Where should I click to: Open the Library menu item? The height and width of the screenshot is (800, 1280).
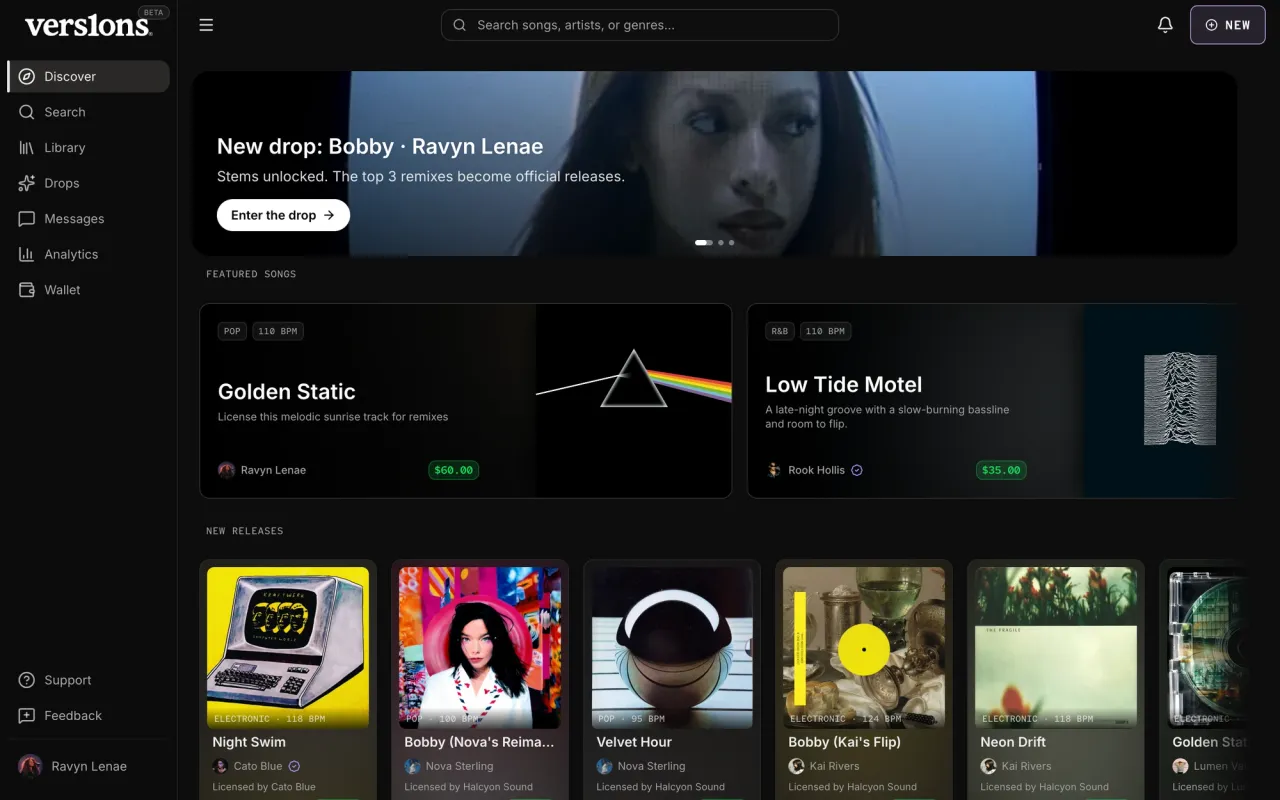88,148
